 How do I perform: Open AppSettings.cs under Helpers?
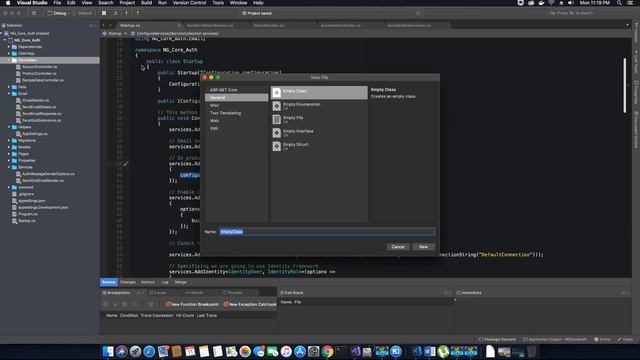[x=34, y=134]
